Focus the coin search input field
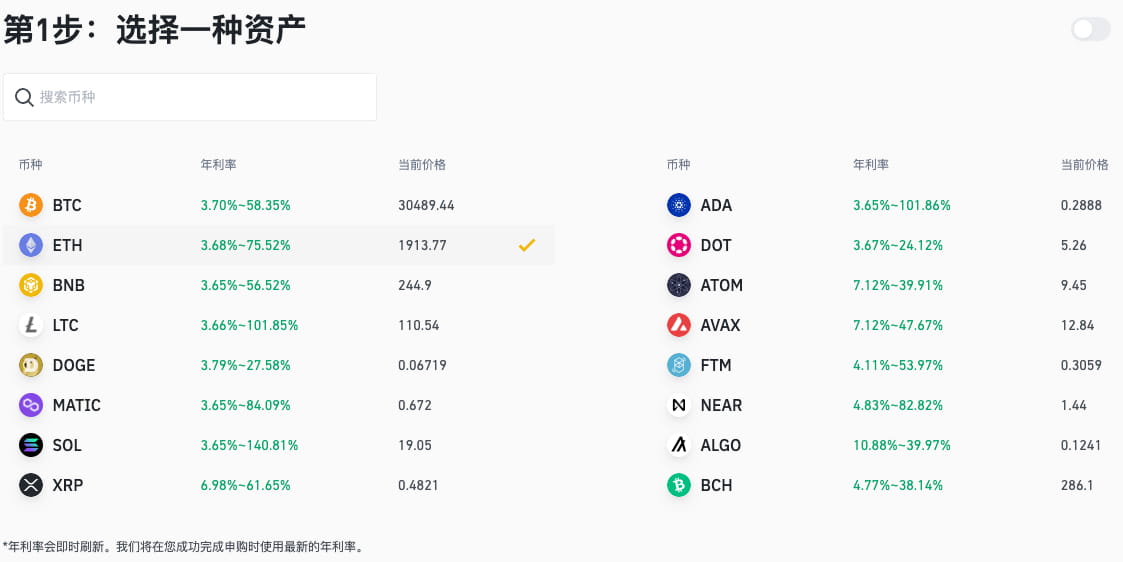This screenshot has width=1123, height=562. click(200, 97)
